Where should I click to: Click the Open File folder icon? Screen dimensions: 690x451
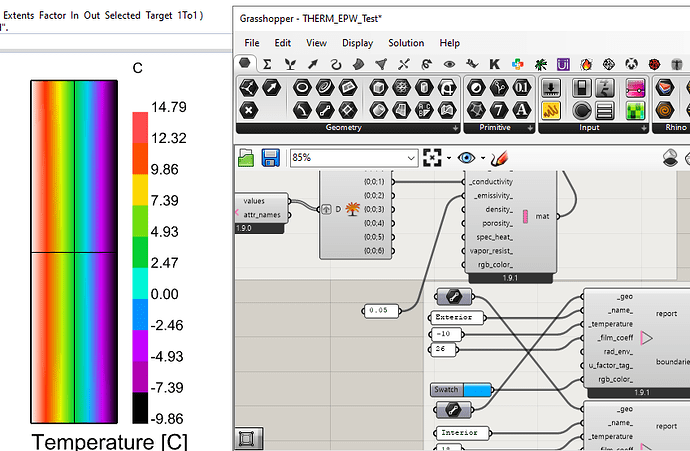point(247,158)
